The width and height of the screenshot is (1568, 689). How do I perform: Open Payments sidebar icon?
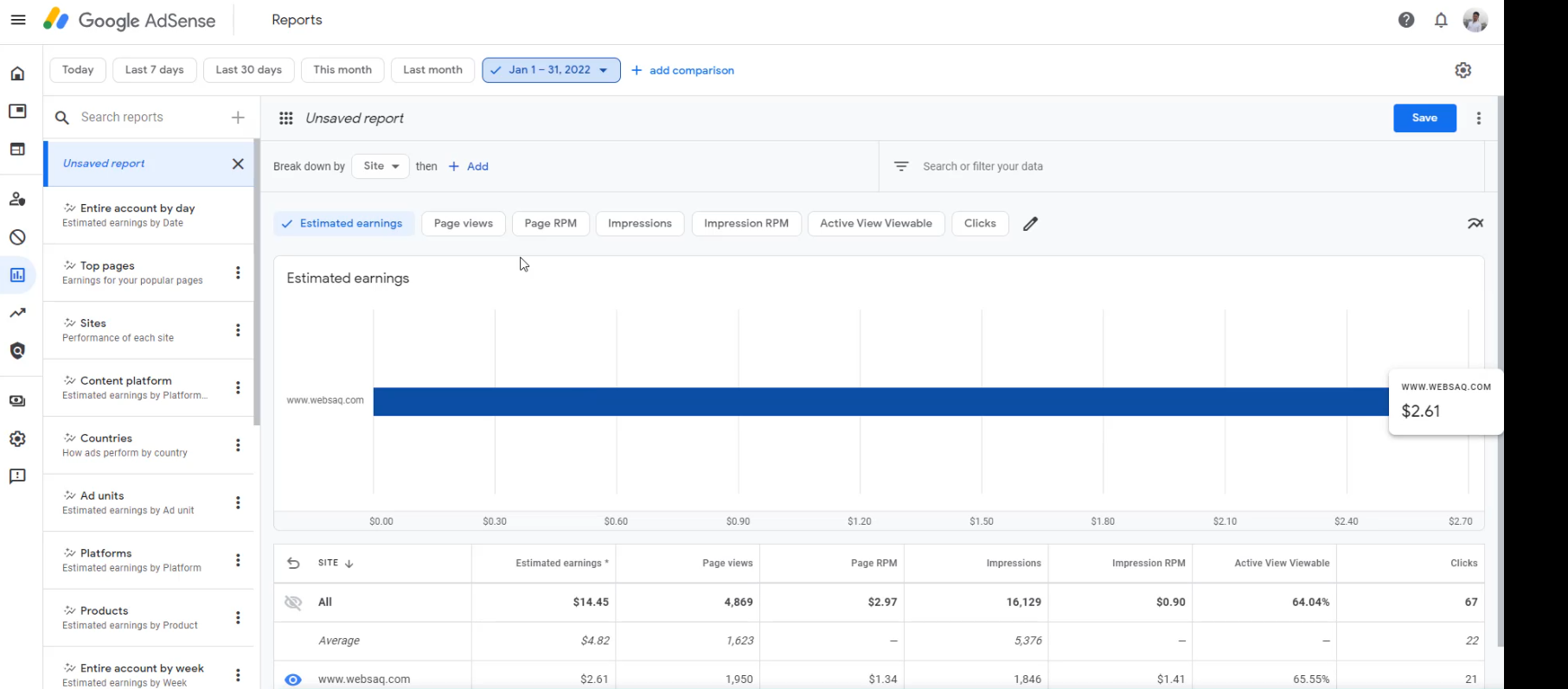pyautogui.click(x=17, y=401)
